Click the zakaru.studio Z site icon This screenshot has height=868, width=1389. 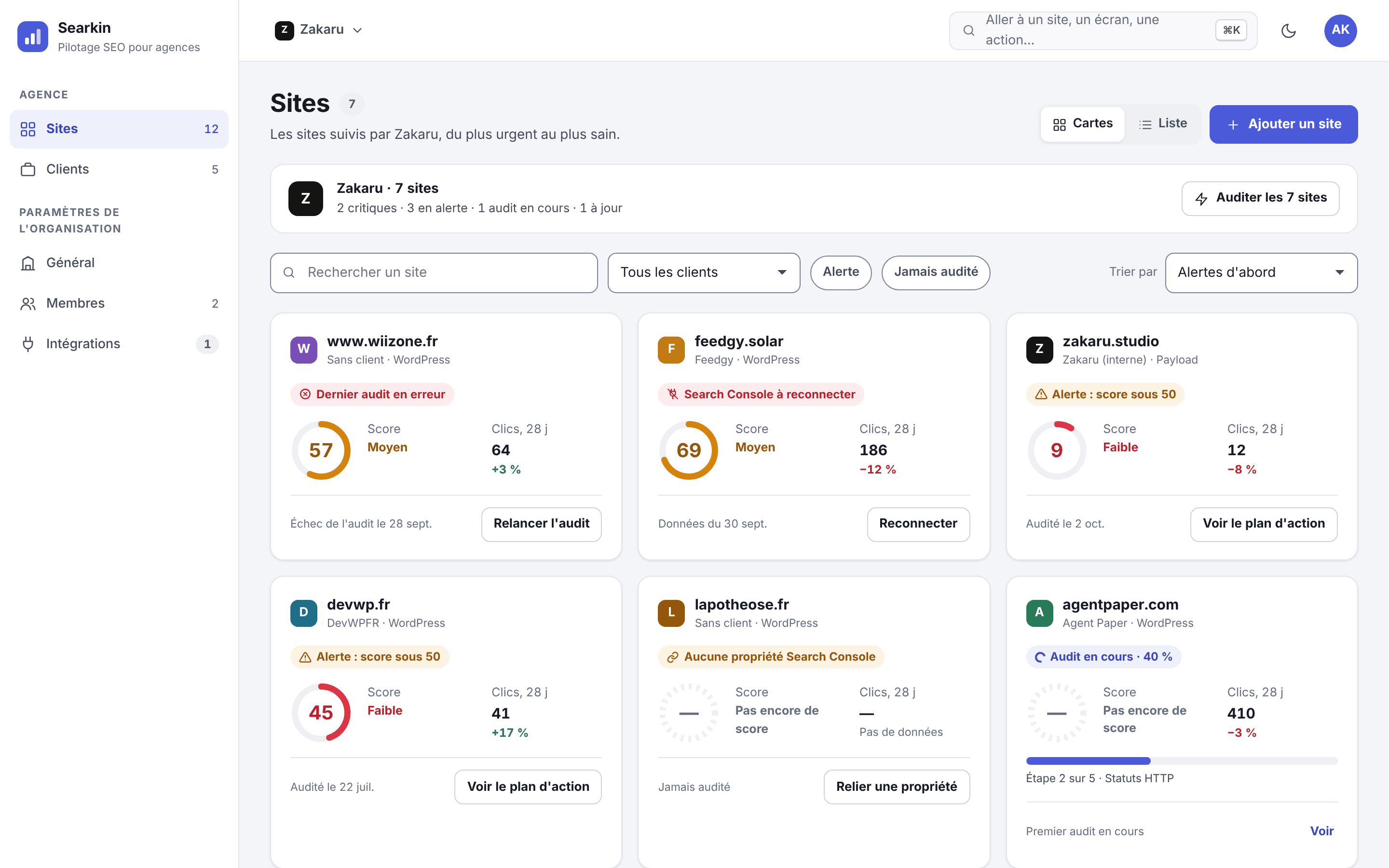click(1039, 350)
